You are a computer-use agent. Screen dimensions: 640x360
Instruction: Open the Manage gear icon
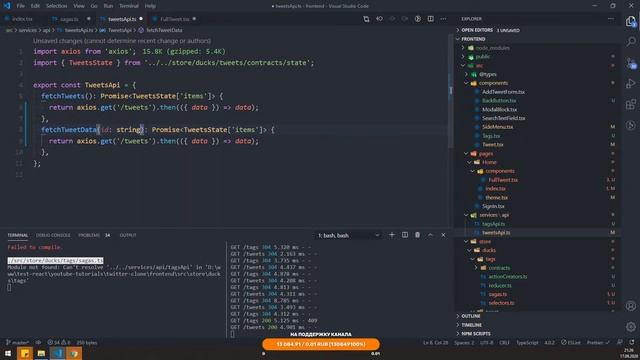(x=631, y=327)
